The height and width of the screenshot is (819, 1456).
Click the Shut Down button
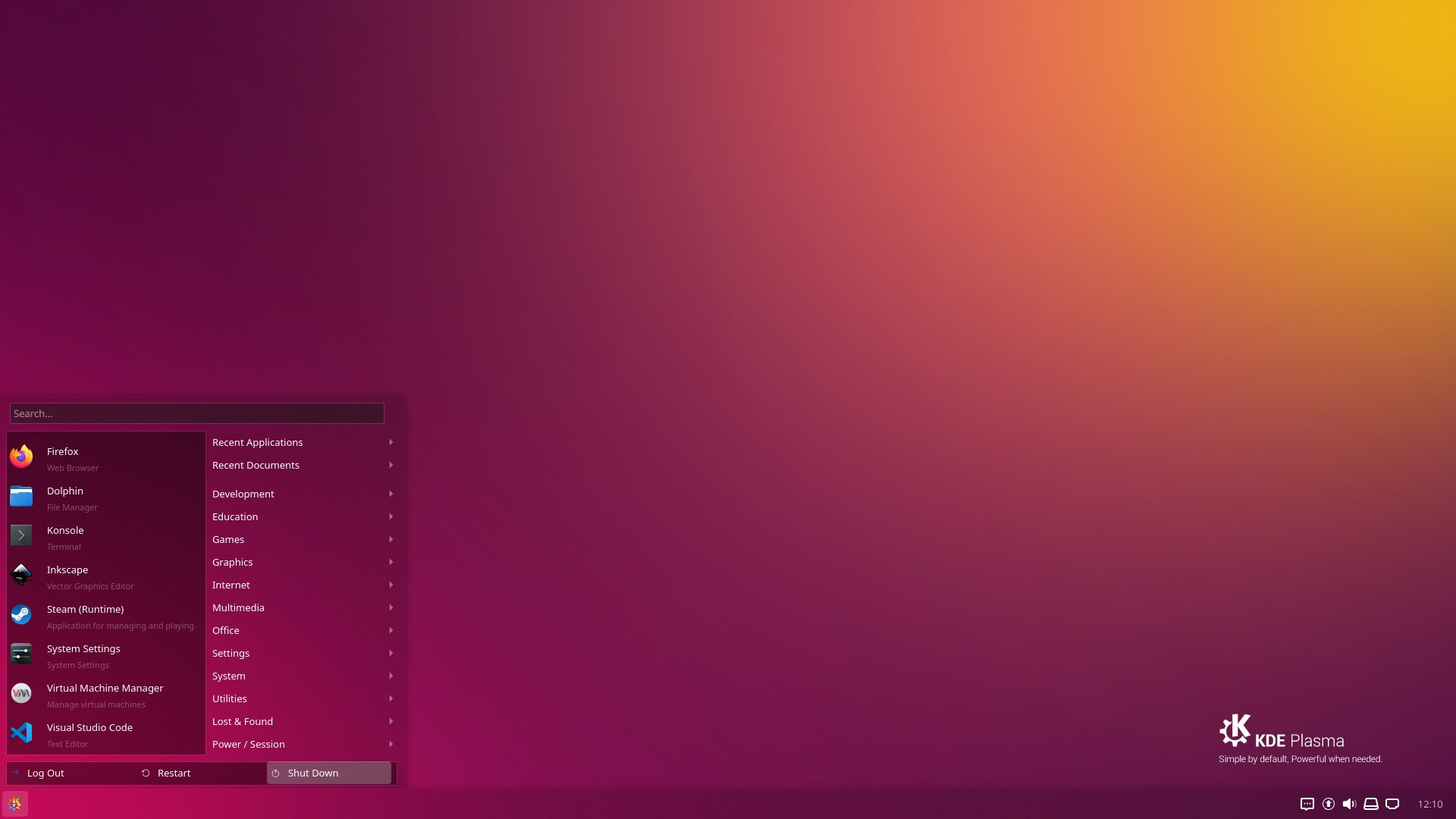(329, 773)
